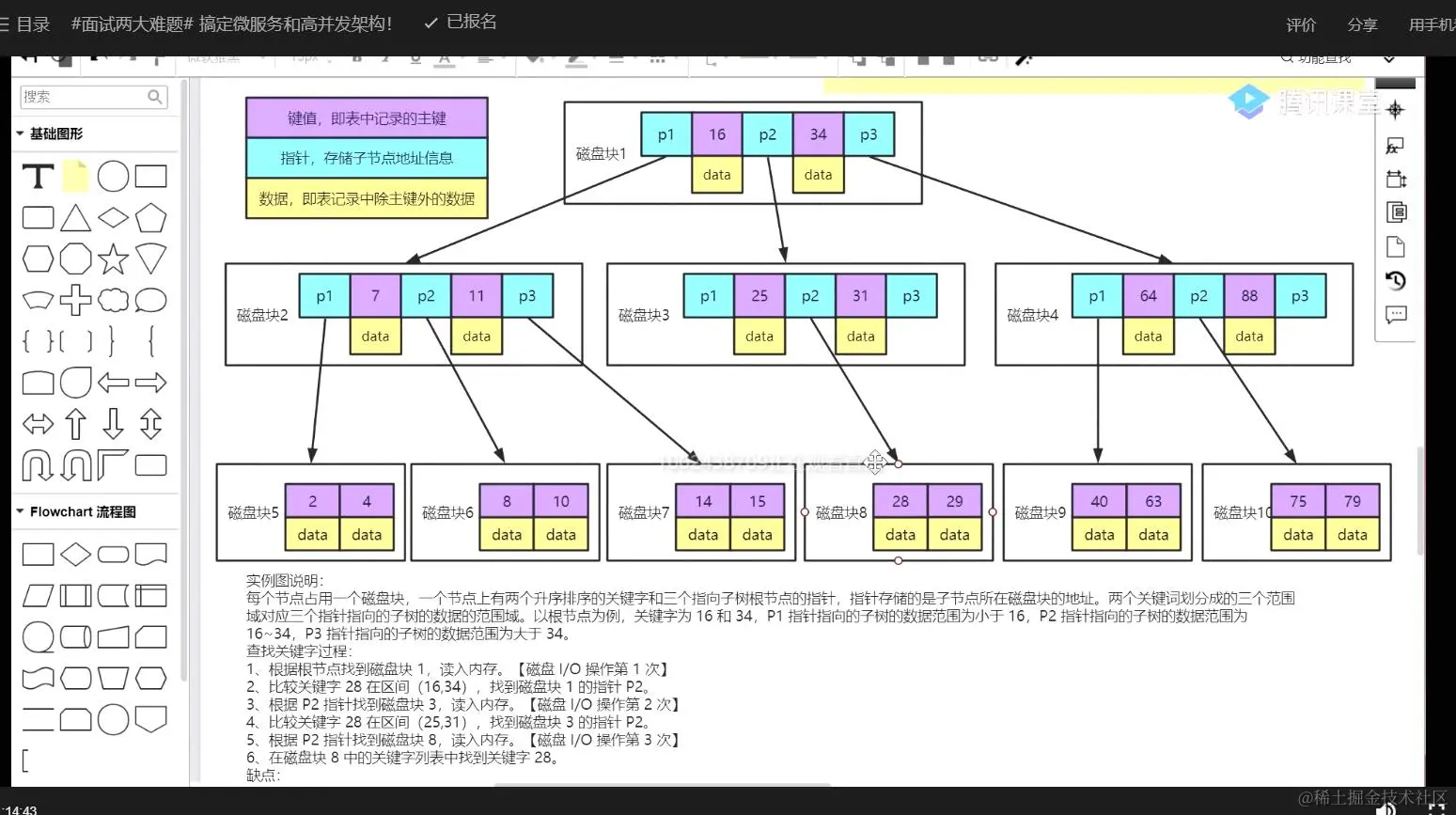Click key cell 28 in 磁盘块8
This screenshot has width=1456, height=815.
coord(900,501)
